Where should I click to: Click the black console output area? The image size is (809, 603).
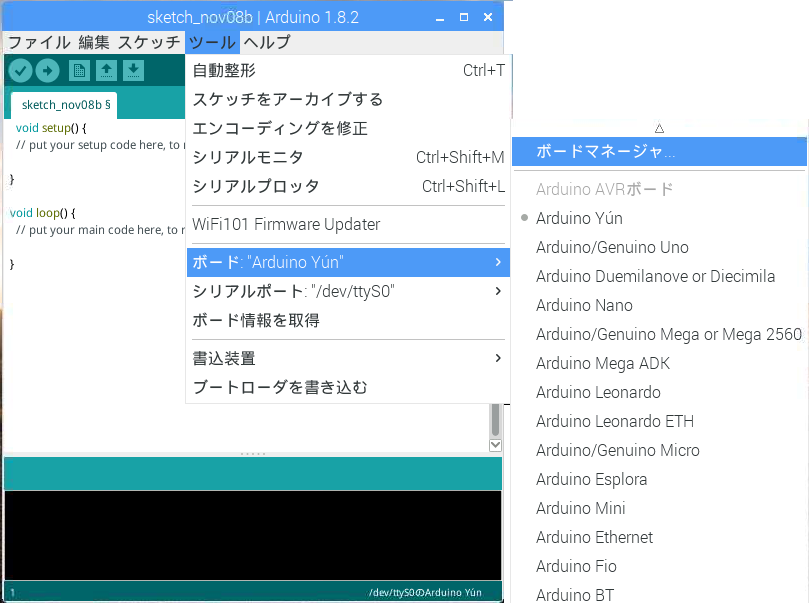[x=253, y=535]
